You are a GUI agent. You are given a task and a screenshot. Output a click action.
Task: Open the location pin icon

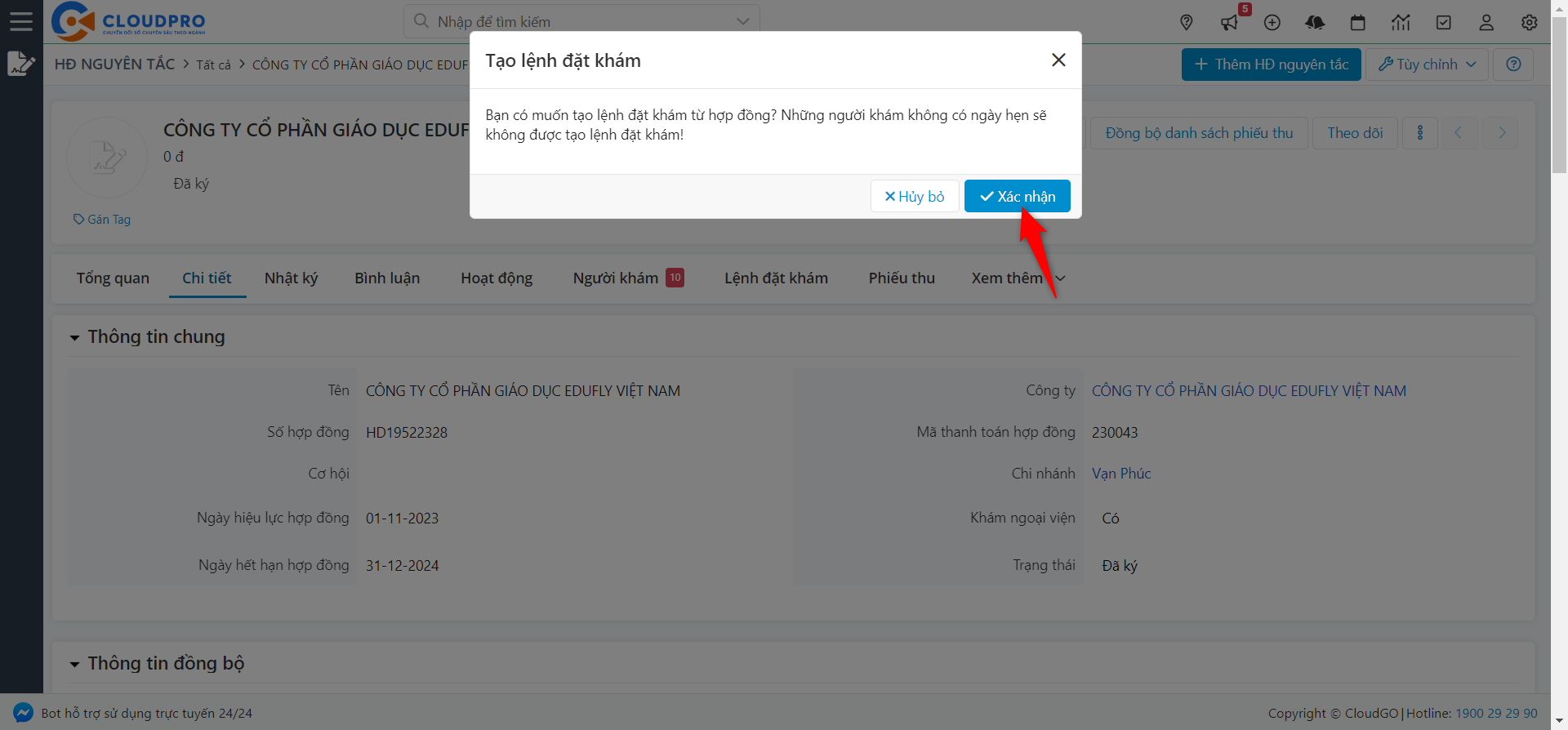(1187, 23)
